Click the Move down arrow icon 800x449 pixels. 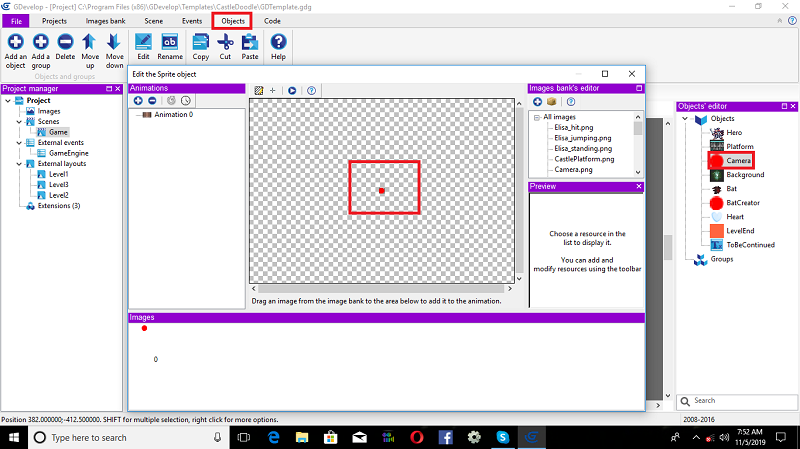(114, 42)
